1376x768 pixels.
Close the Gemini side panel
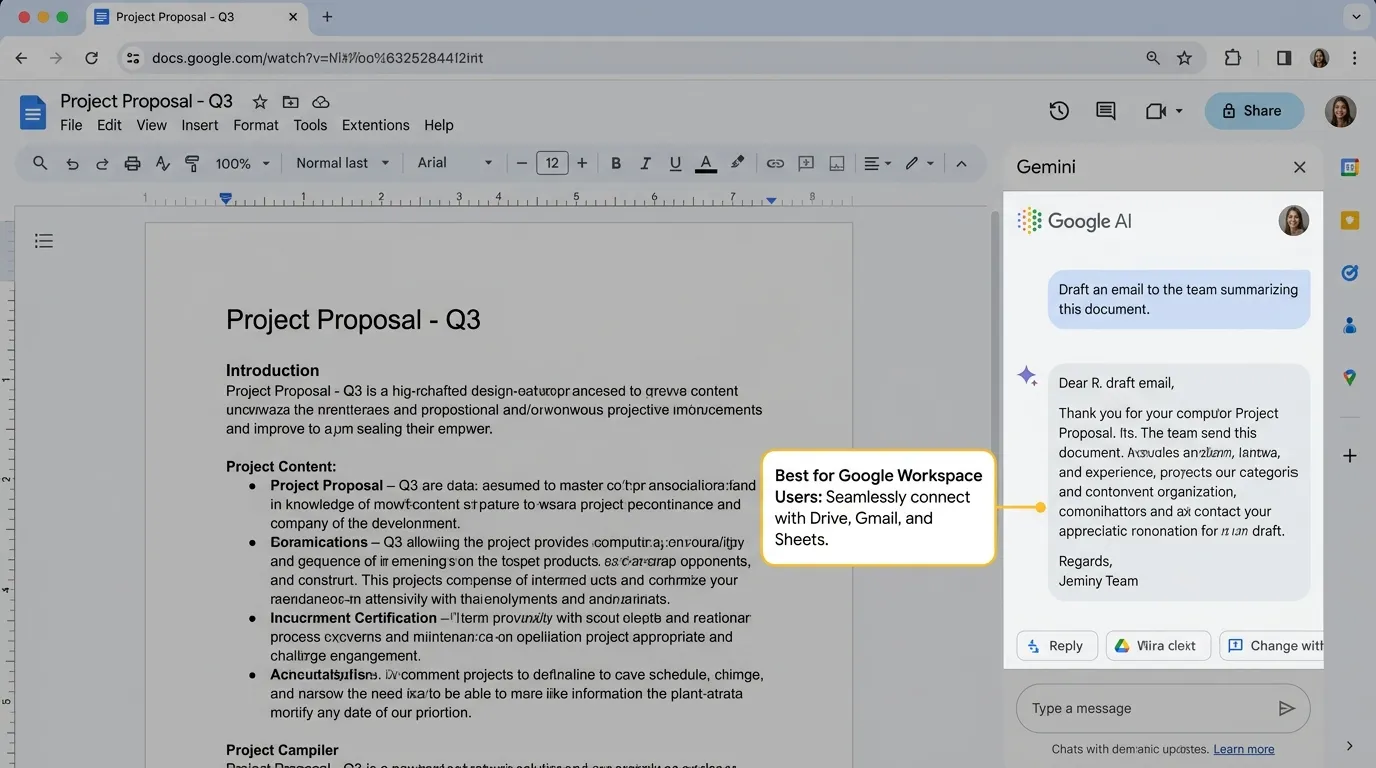[x=1299, y=167]
